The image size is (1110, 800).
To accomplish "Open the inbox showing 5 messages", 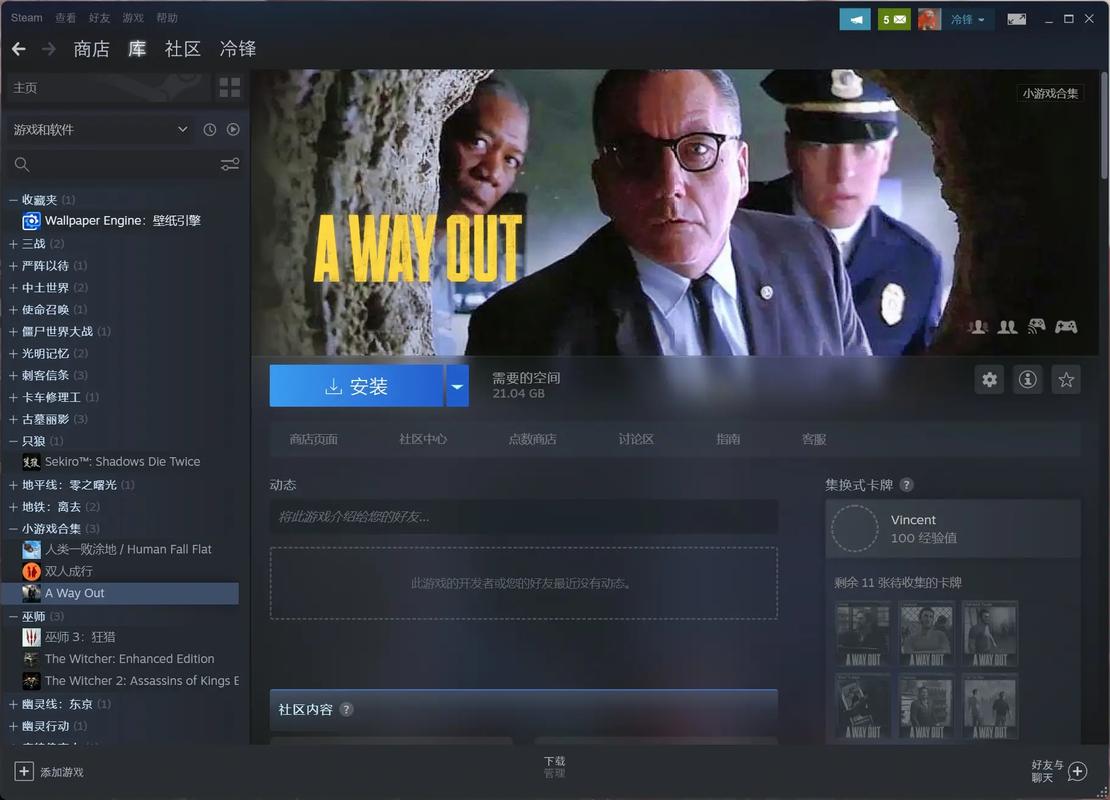I will pos(894,19).
